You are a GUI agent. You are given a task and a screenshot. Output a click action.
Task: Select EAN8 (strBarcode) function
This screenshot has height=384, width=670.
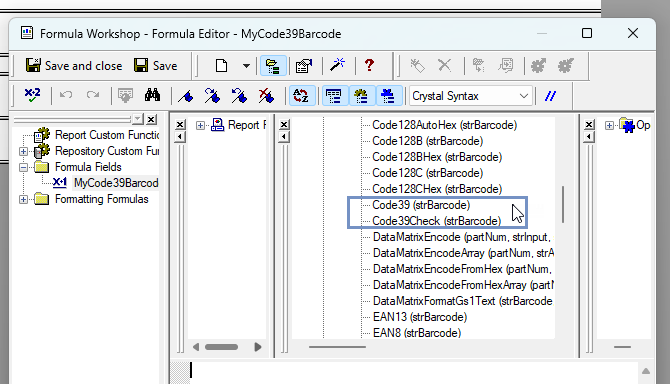tap(417, 333)
